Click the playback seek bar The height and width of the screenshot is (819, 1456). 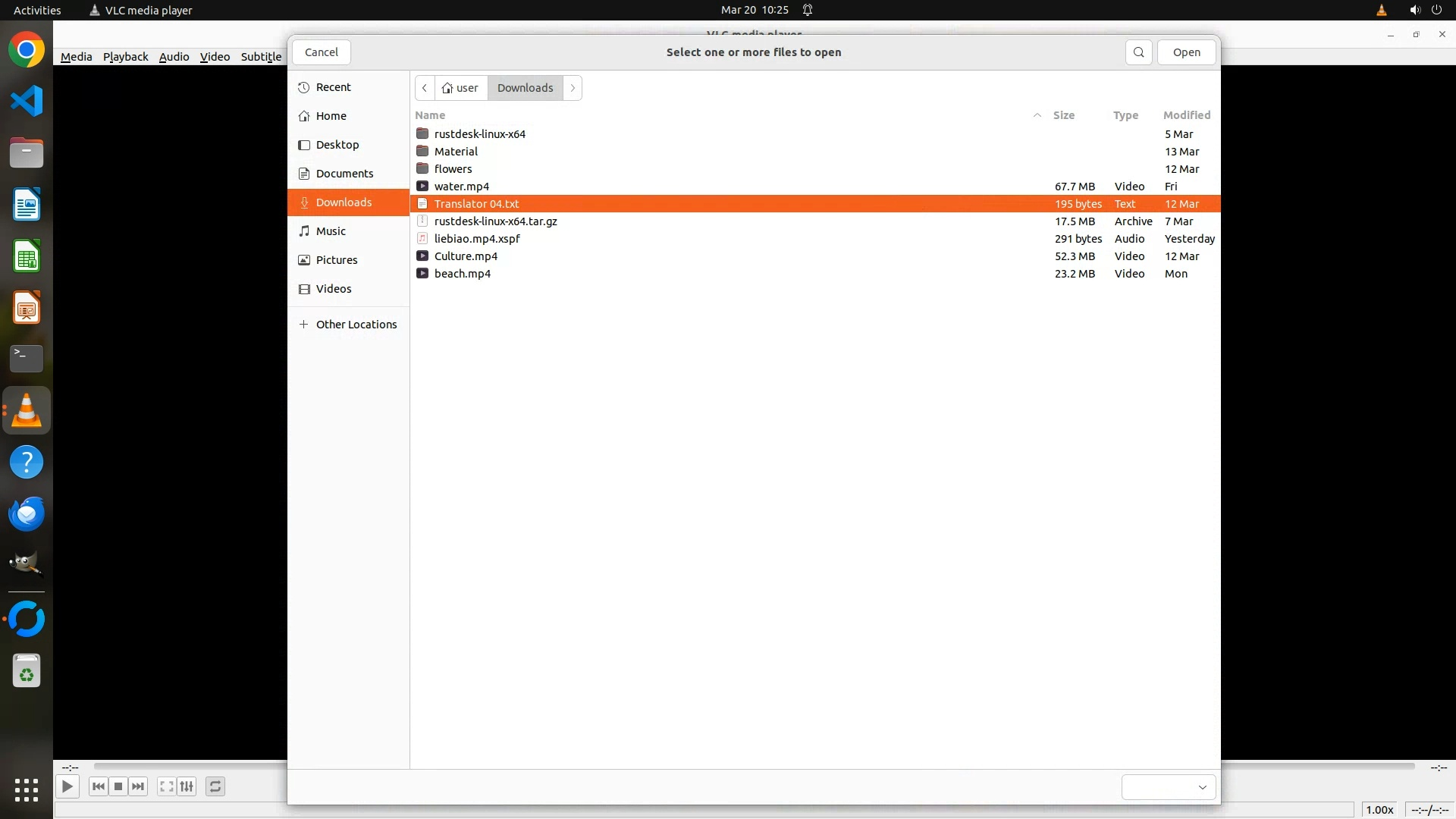click(190, 767)
